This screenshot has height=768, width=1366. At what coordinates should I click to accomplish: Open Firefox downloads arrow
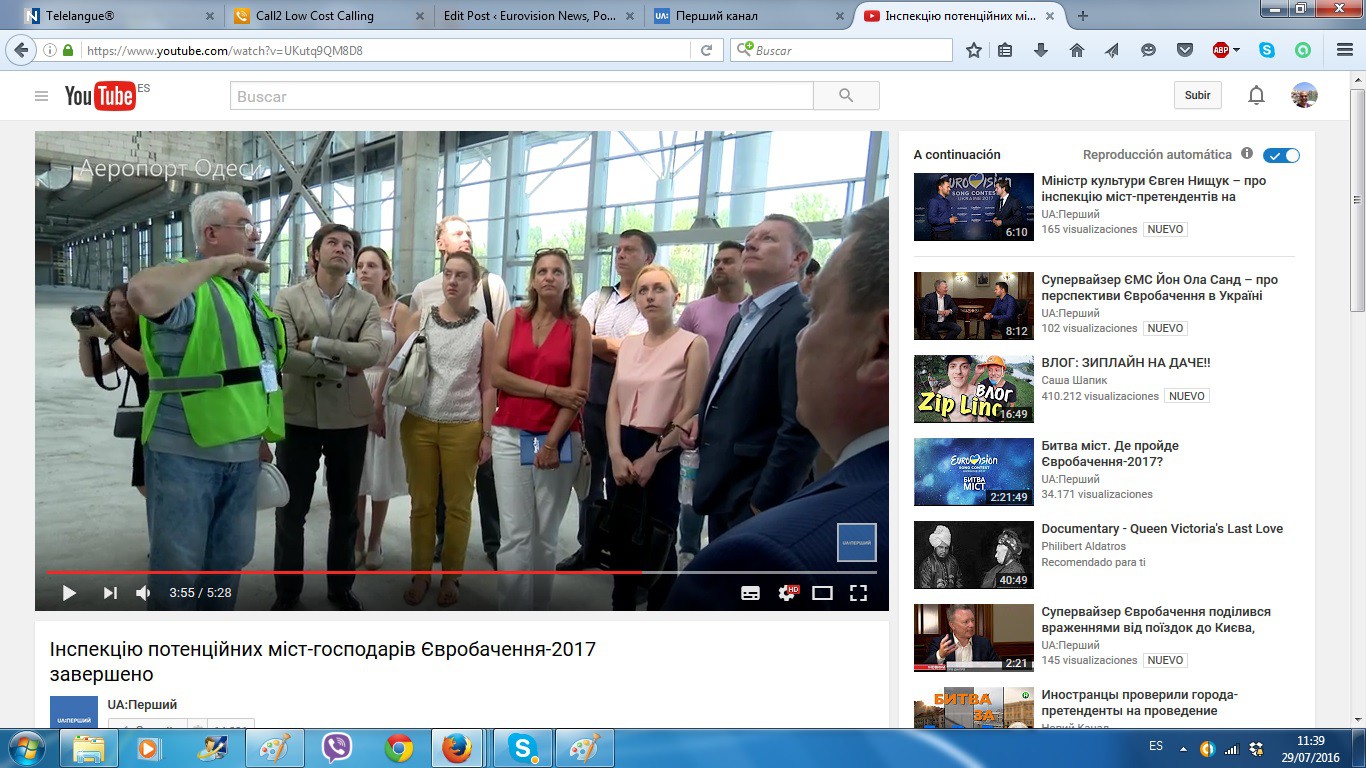coord(1041,50)
